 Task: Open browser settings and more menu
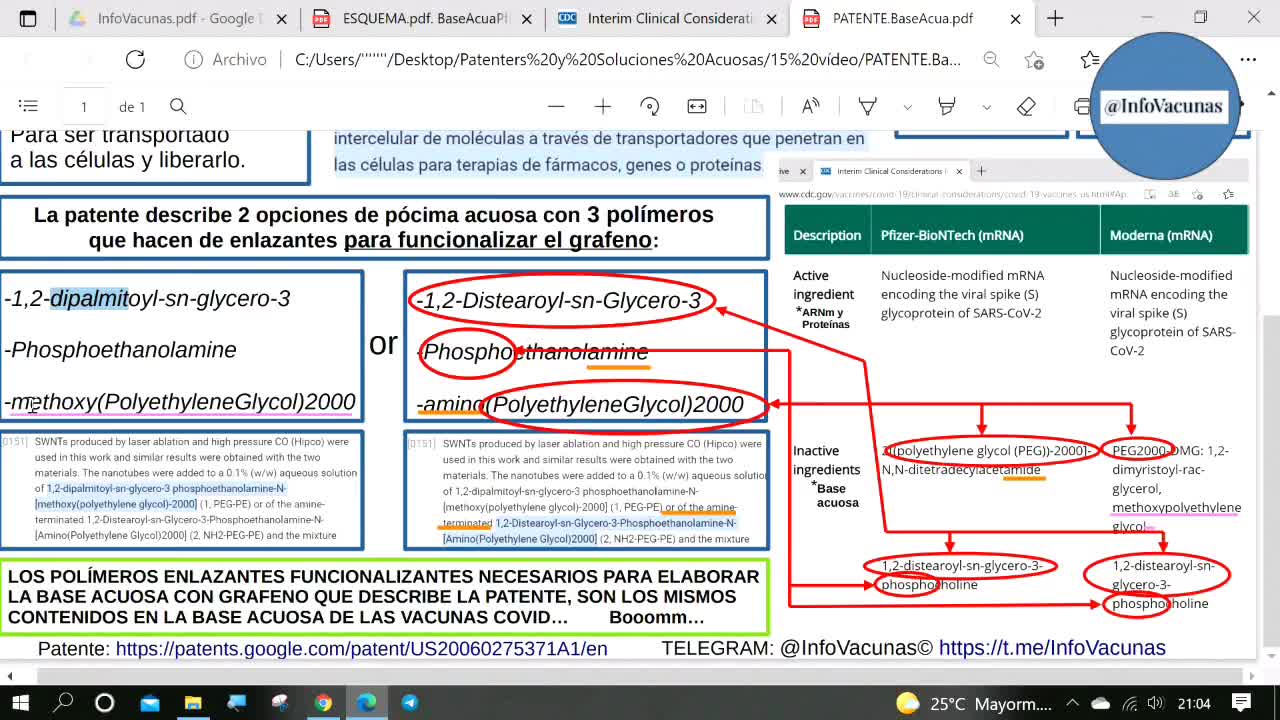tap(1248, 60)
